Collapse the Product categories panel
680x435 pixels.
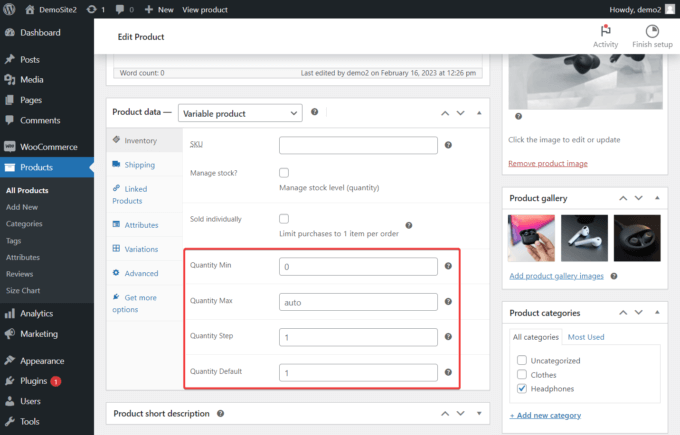(657, 312)
